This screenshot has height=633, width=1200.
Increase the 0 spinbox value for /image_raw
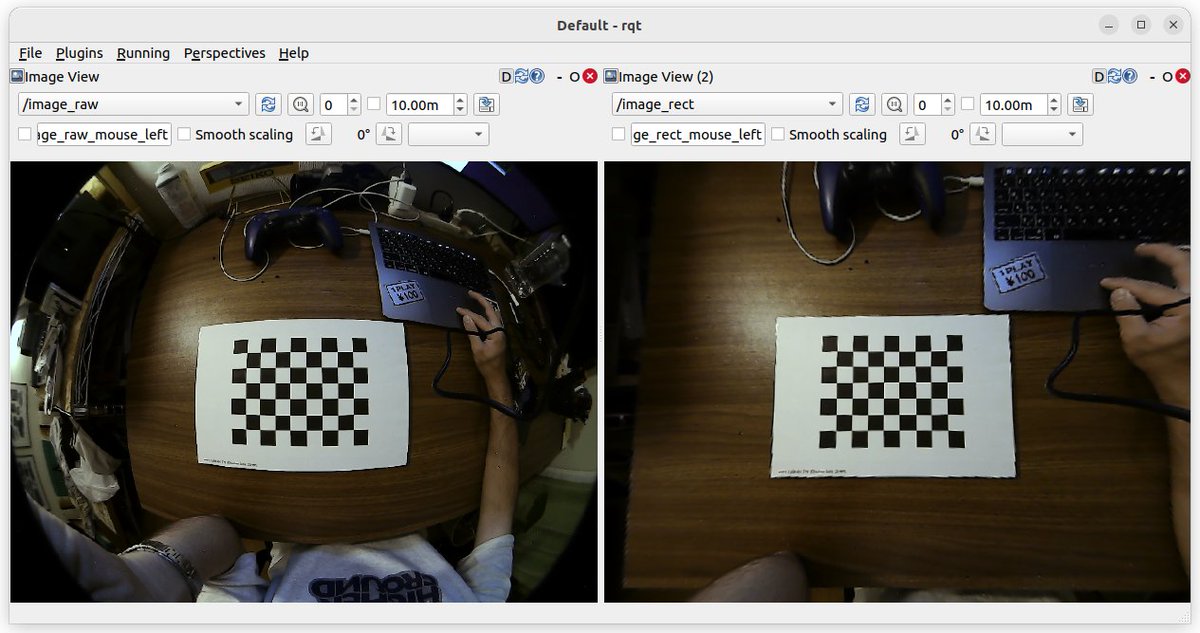point(354,99)
